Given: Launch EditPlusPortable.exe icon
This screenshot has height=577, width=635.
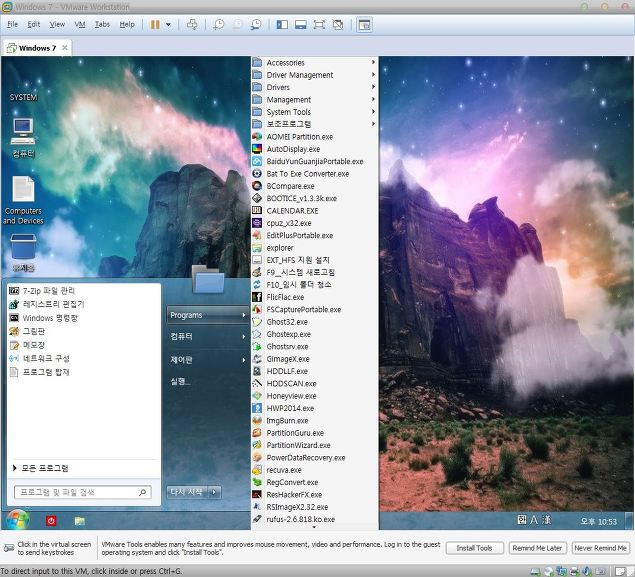Looking at the screenshot, I should click(x=257, y=235).
